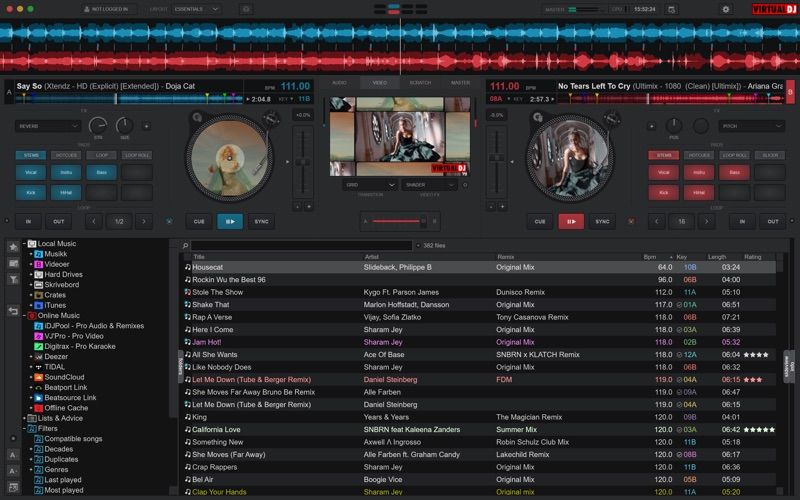Toggle deck A Instru stem pad
The image size is (800, 500).
tap(66, 172)
